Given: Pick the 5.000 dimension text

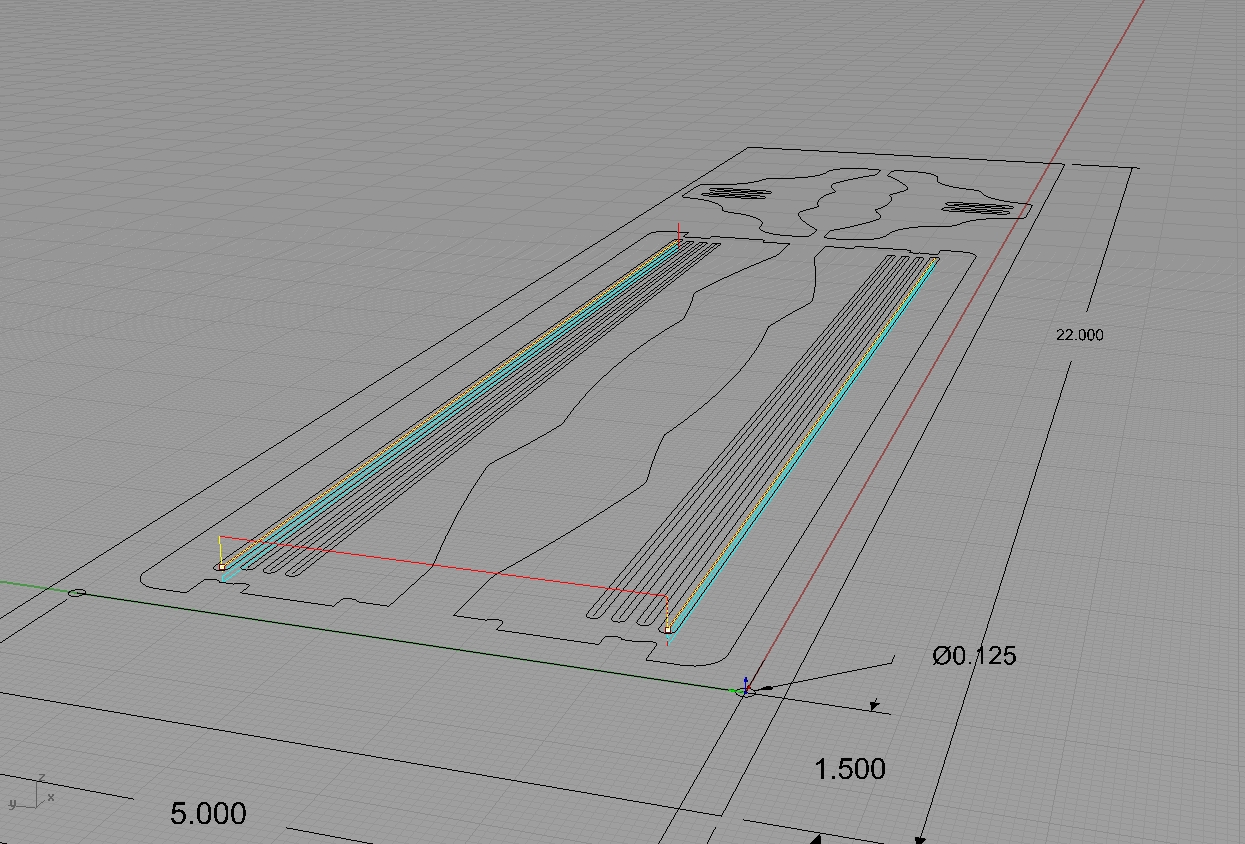Looking at the screenshot, I should click(208, 814).
